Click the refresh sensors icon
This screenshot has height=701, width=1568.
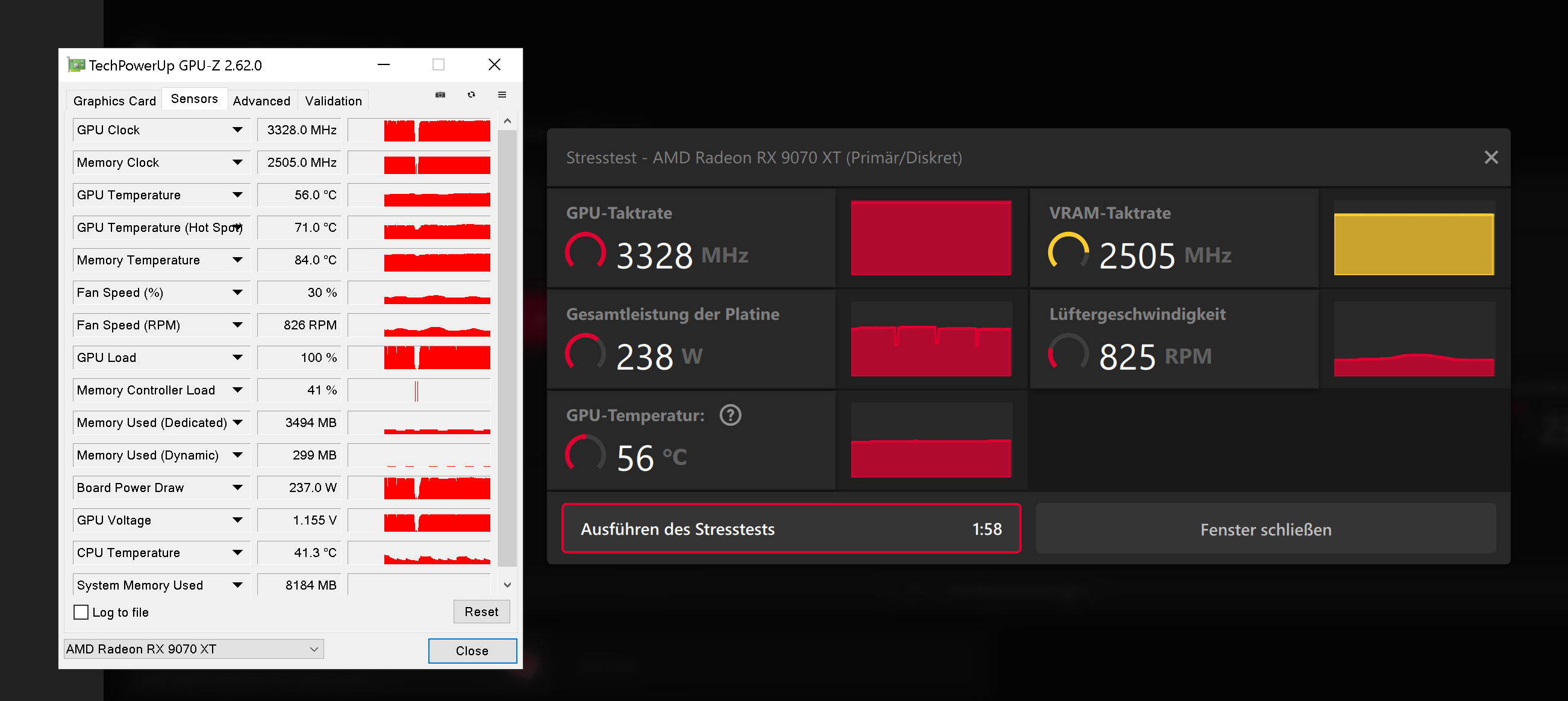pyautogui.click(x=472, y=95)
